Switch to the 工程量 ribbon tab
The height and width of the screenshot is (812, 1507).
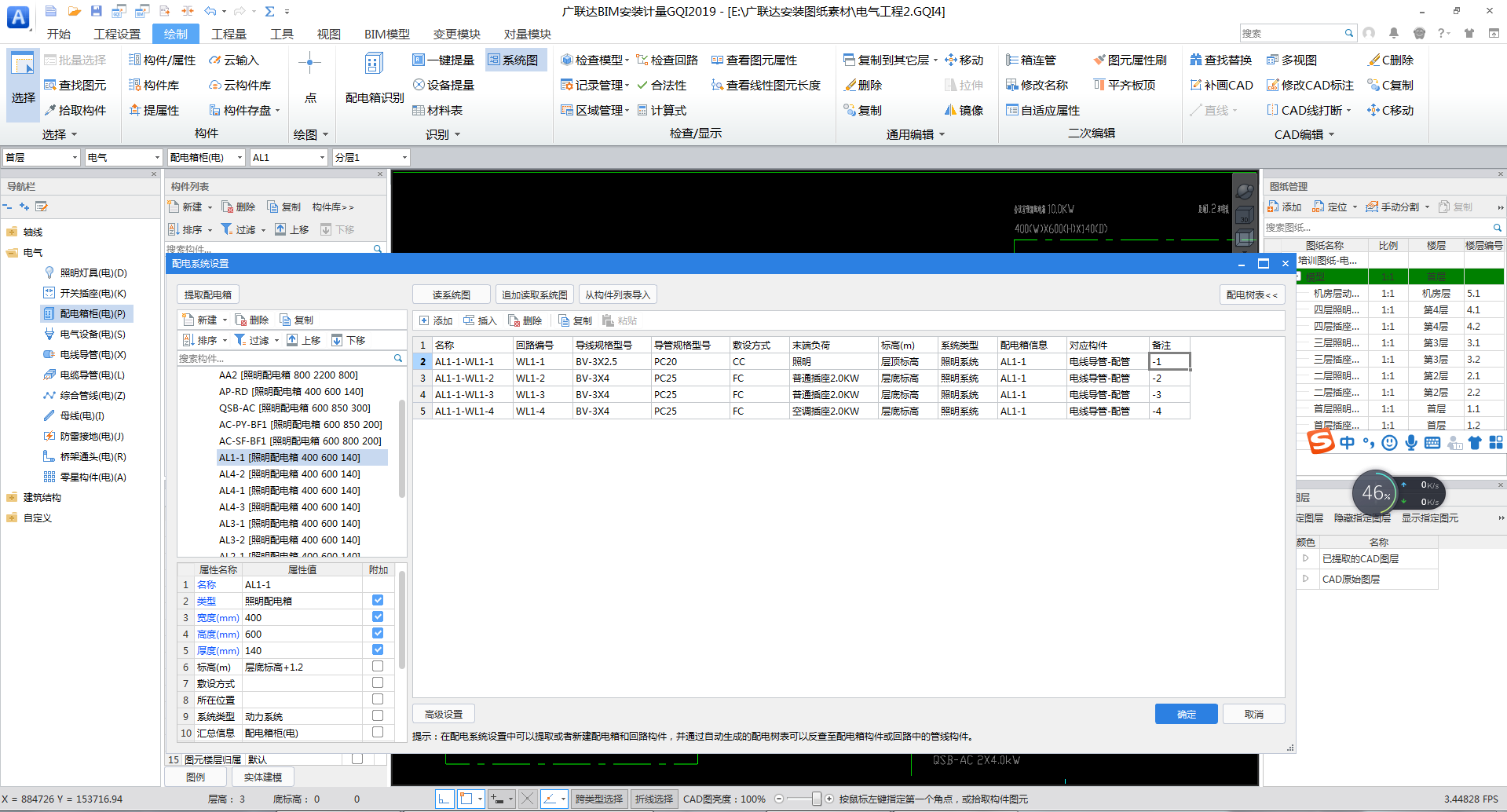point(229,34)
